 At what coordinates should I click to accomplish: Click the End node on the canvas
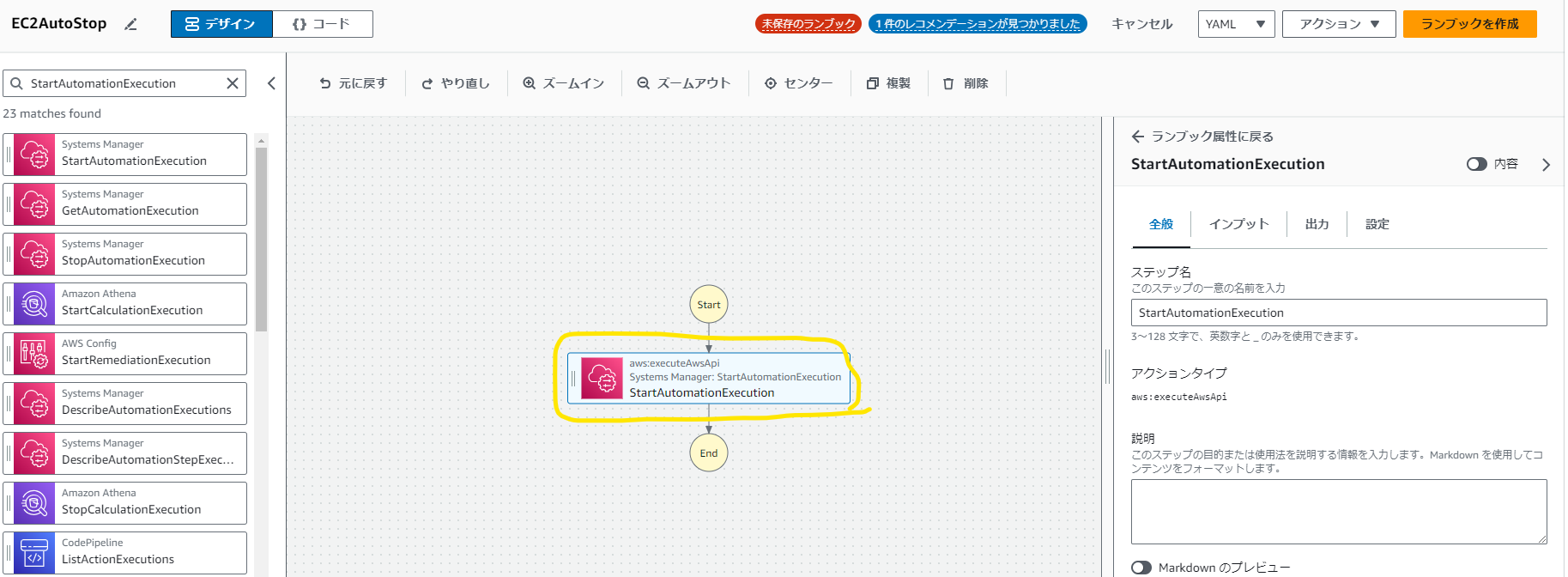(709, 452)
